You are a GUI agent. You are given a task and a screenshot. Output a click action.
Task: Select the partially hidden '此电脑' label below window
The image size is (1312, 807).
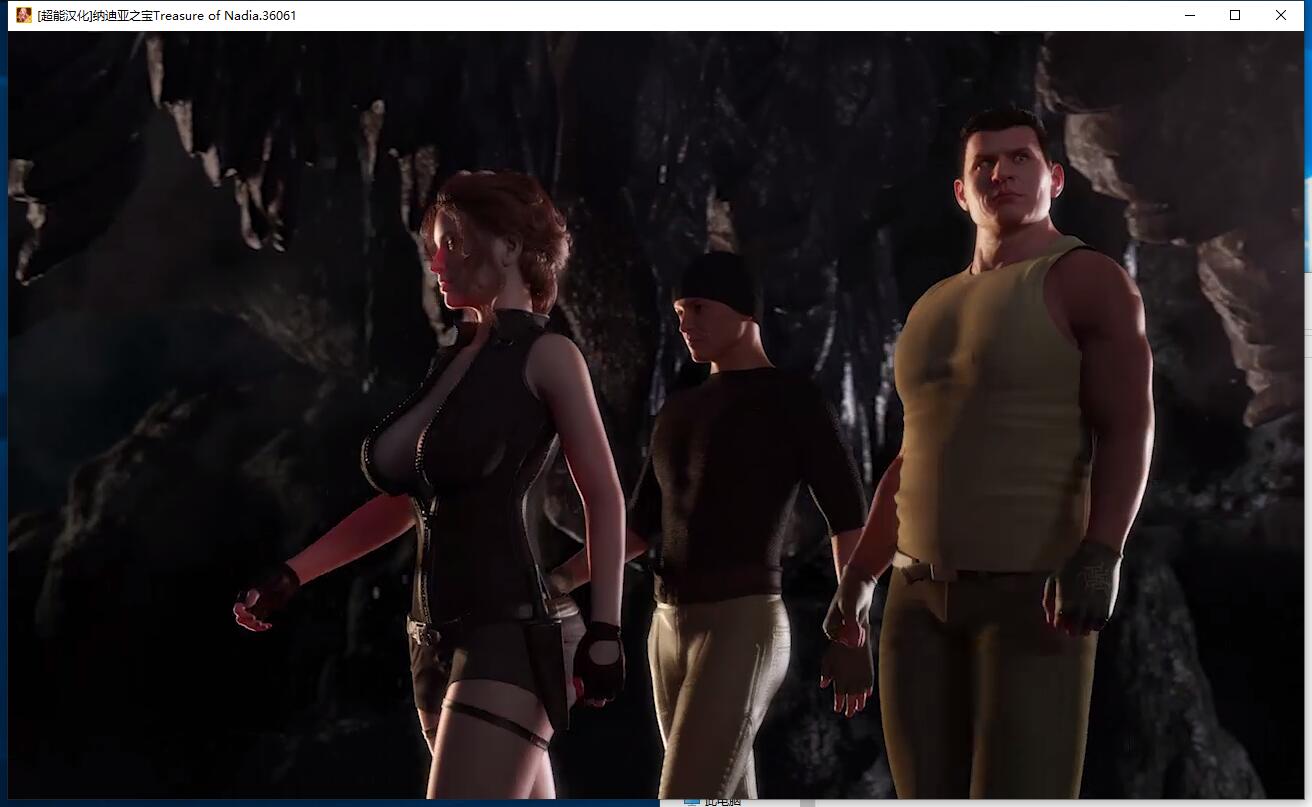723,801
